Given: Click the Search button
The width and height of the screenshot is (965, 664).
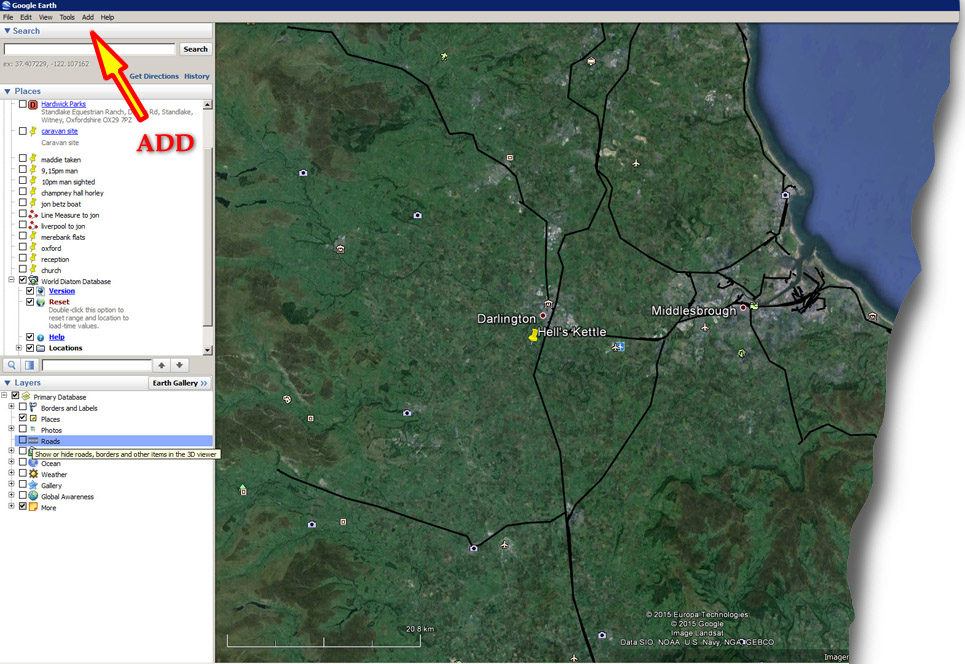Looking at the screenshot, I should [x=195, y=49].
